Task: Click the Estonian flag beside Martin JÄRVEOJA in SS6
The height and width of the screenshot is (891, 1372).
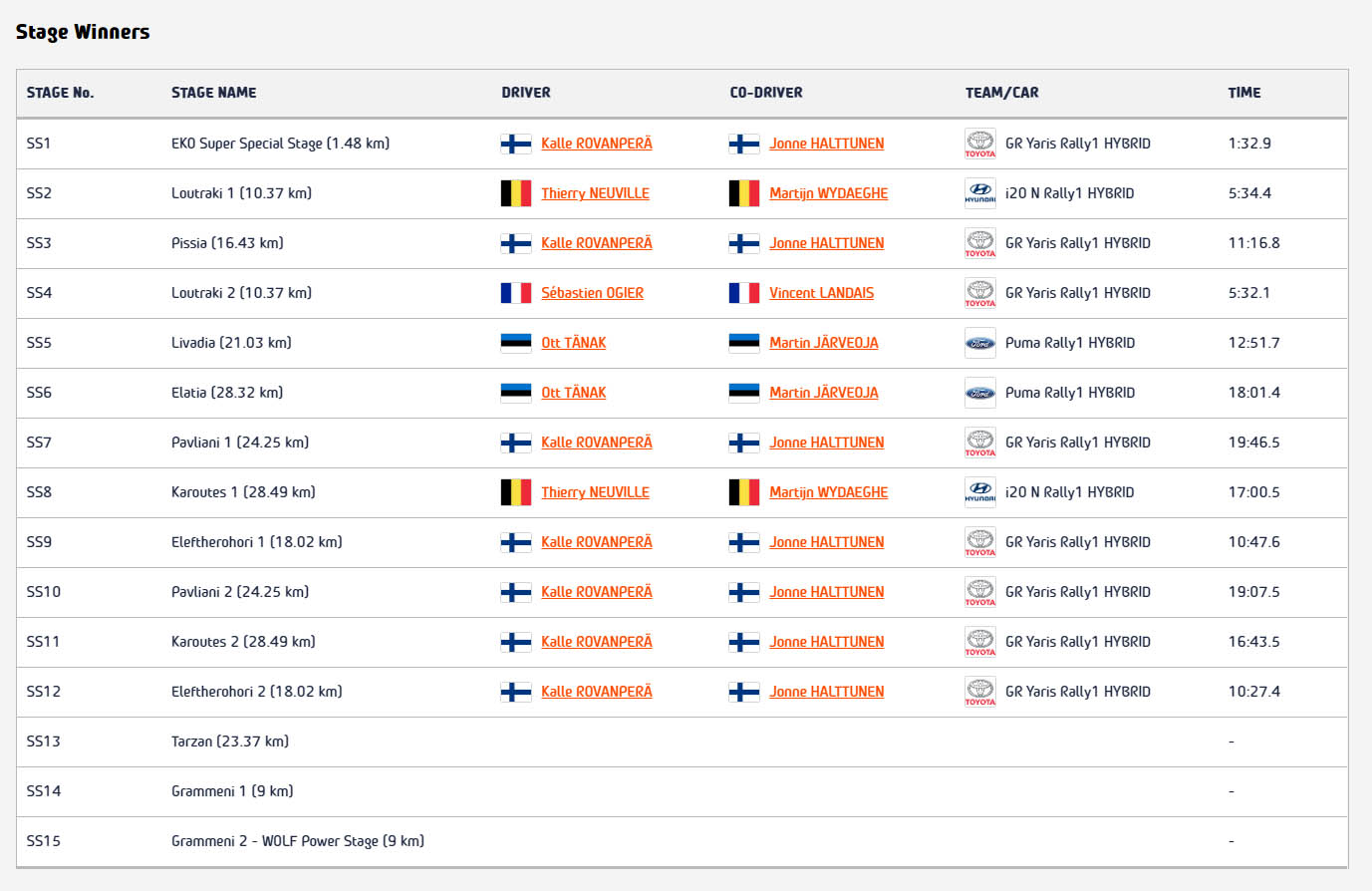Action: pyautogui.click(x=744, y=393)
